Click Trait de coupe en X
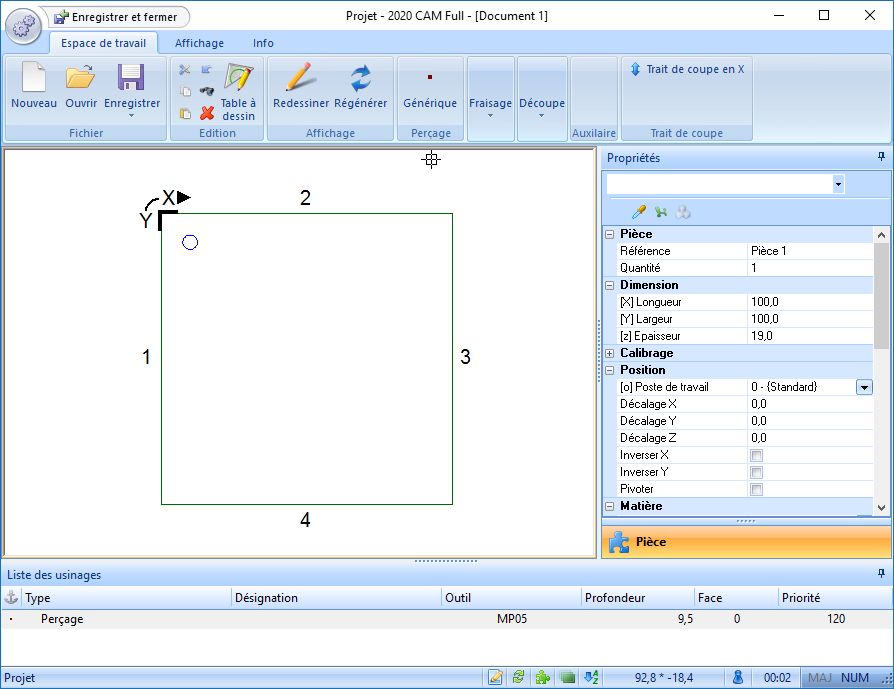The image size is (894, 689). tap(687, 70)
